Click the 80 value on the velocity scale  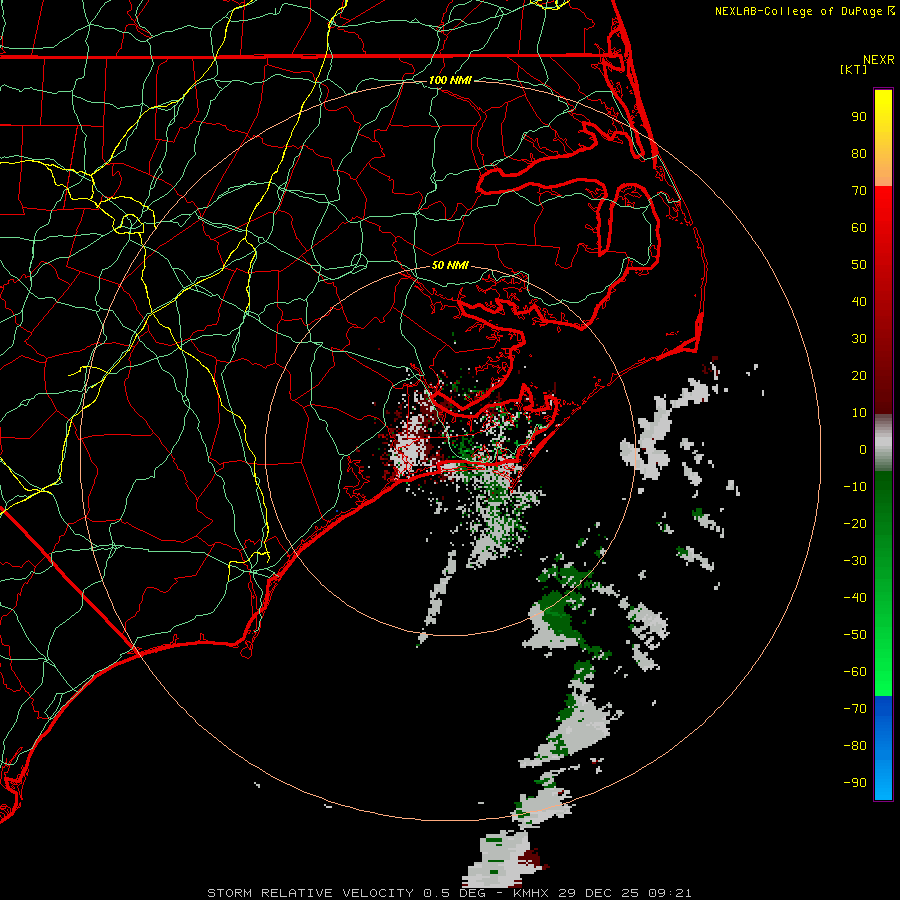click(859, 153)
